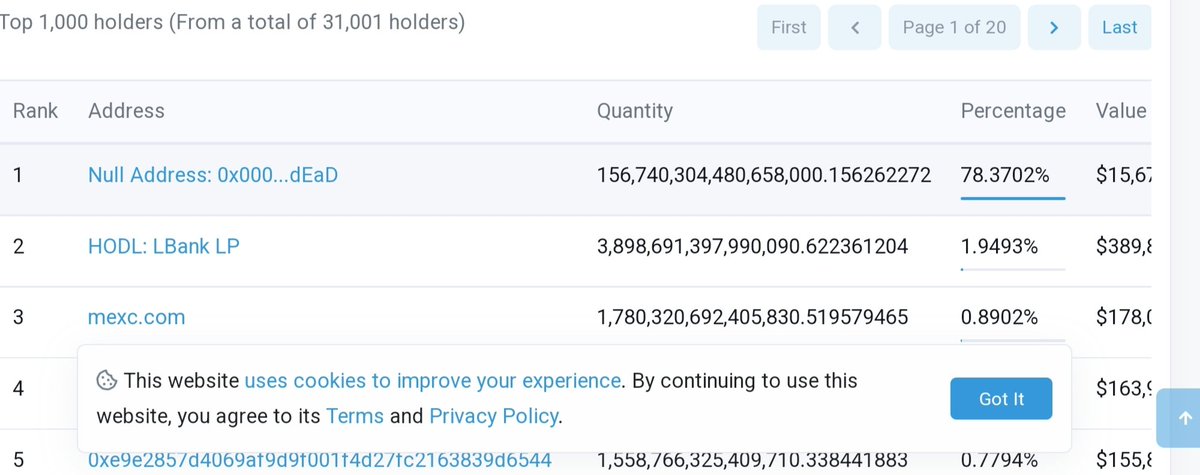Click the Percentage column header
Screen dimensions: 1200x475
coord(1013,111)
